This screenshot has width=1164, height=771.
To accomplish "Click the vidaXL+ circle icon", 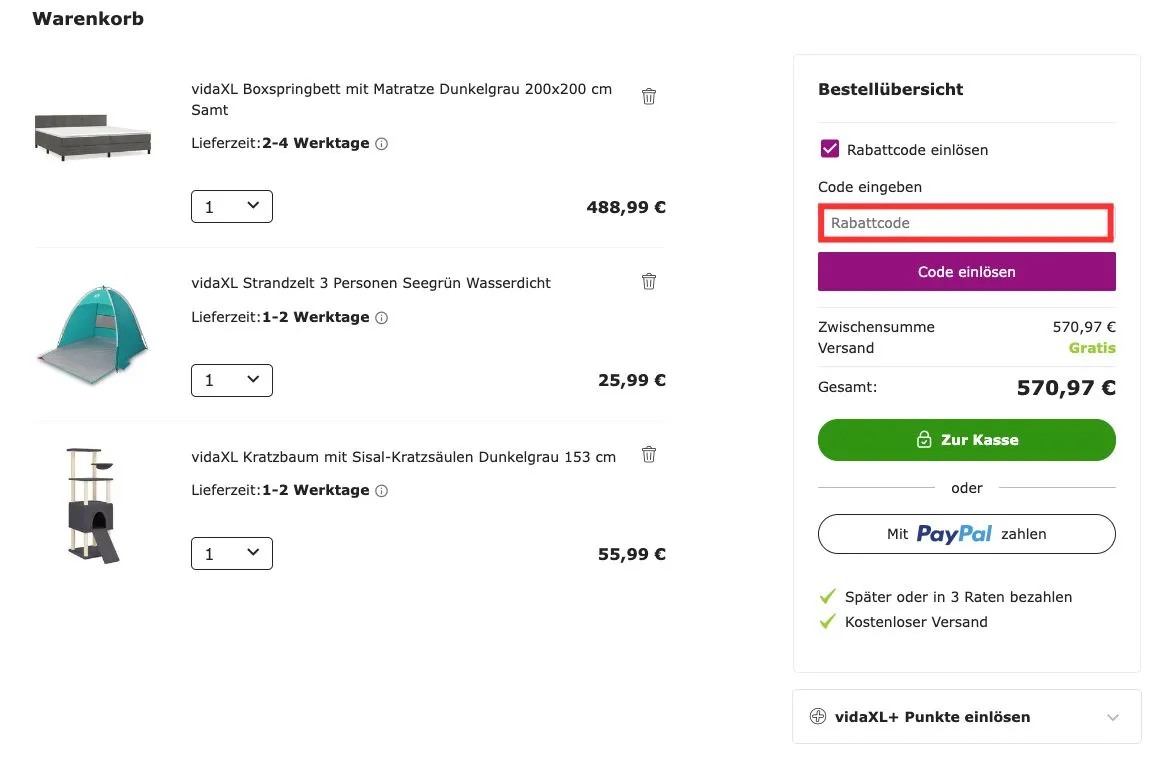I will click(x=819, y=716).
